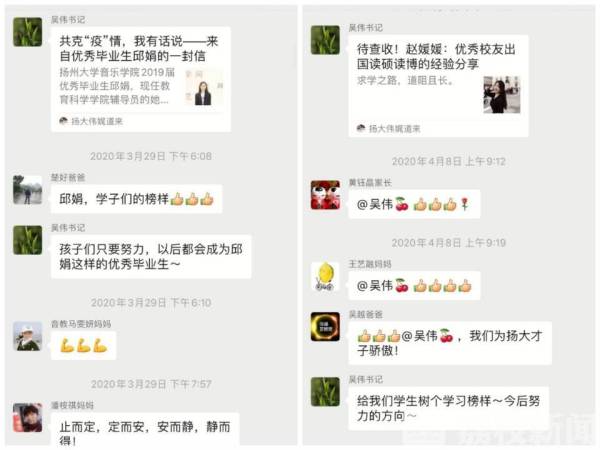The height and width of the screenshot is (450, 600).
Task: Tap the lemon avatar of 王艺融妈妈
Action: click(x=325, y=277)
